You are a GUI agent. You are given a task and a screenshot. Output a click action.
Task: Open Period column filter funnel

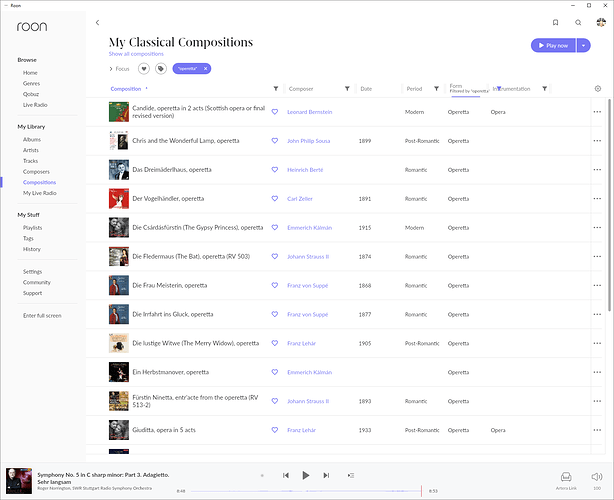point(436,88)
